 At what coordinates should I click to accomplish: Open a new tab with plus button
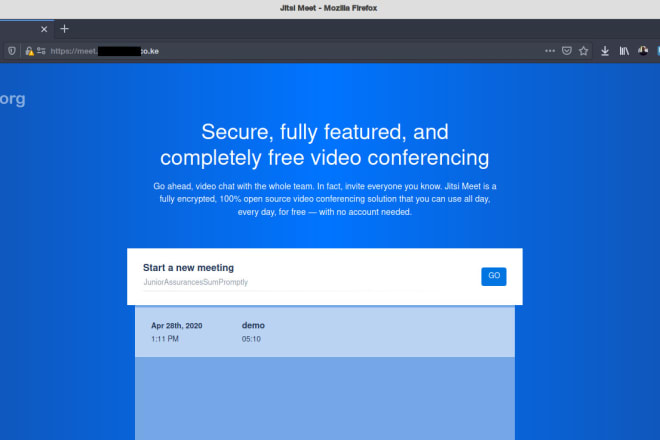(64, 29)
